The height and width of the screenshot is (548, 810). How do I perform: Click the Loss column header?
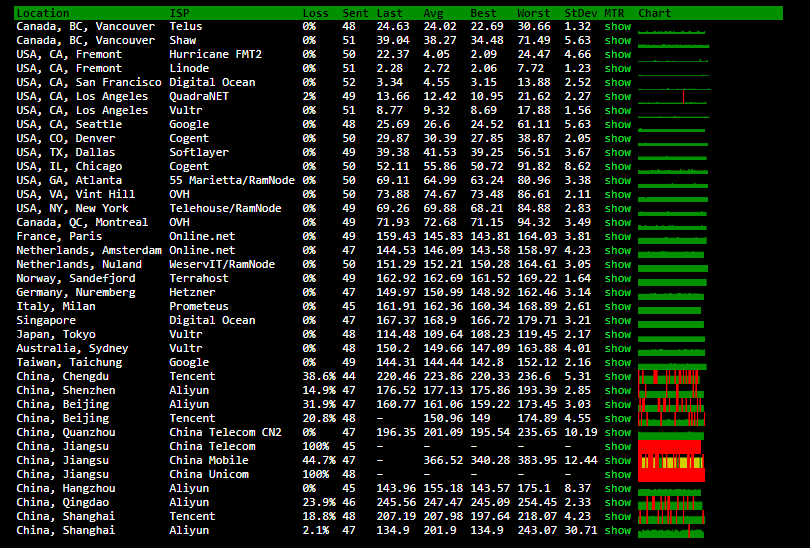[316, 13]
